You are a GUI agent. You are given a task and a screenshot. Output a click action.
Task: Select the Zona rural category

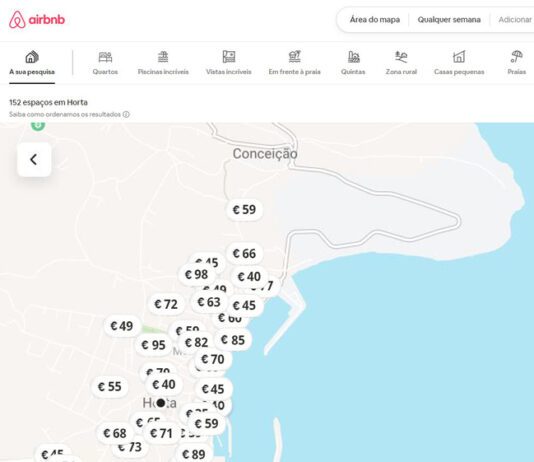[401, 63]
